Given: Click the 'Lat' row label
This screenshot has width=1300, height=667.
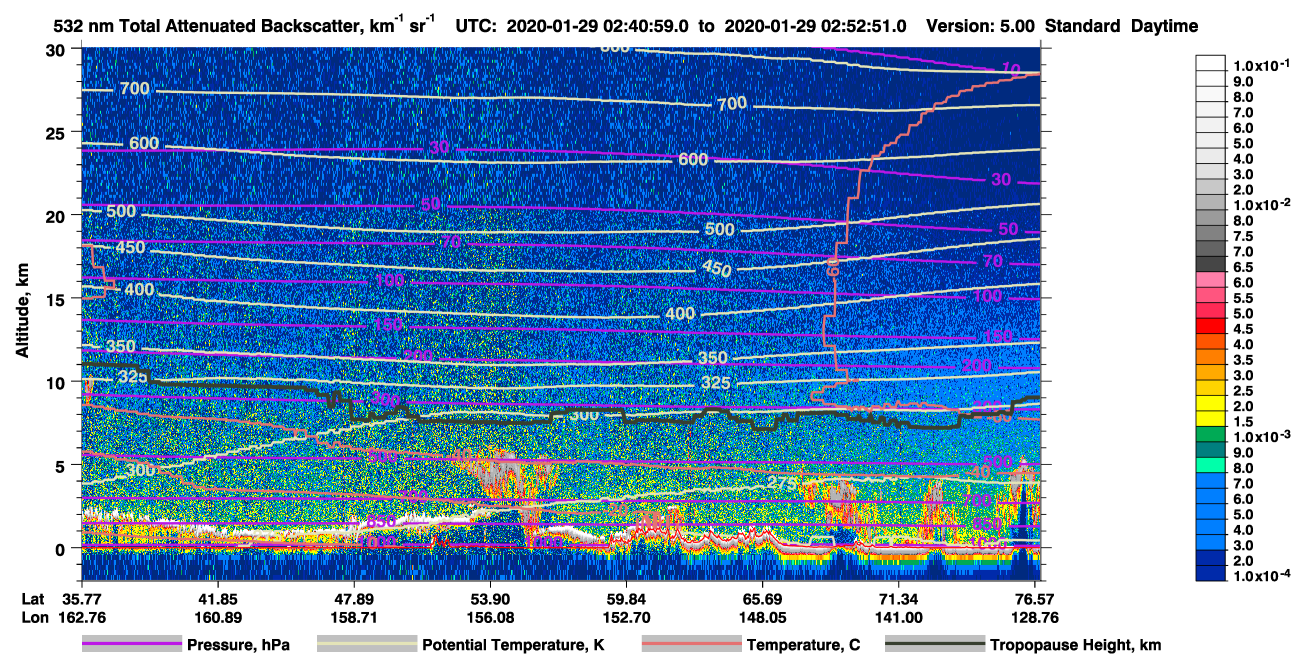Looking at the screenshot, I should pyautogui.click(x=33, y=599).
